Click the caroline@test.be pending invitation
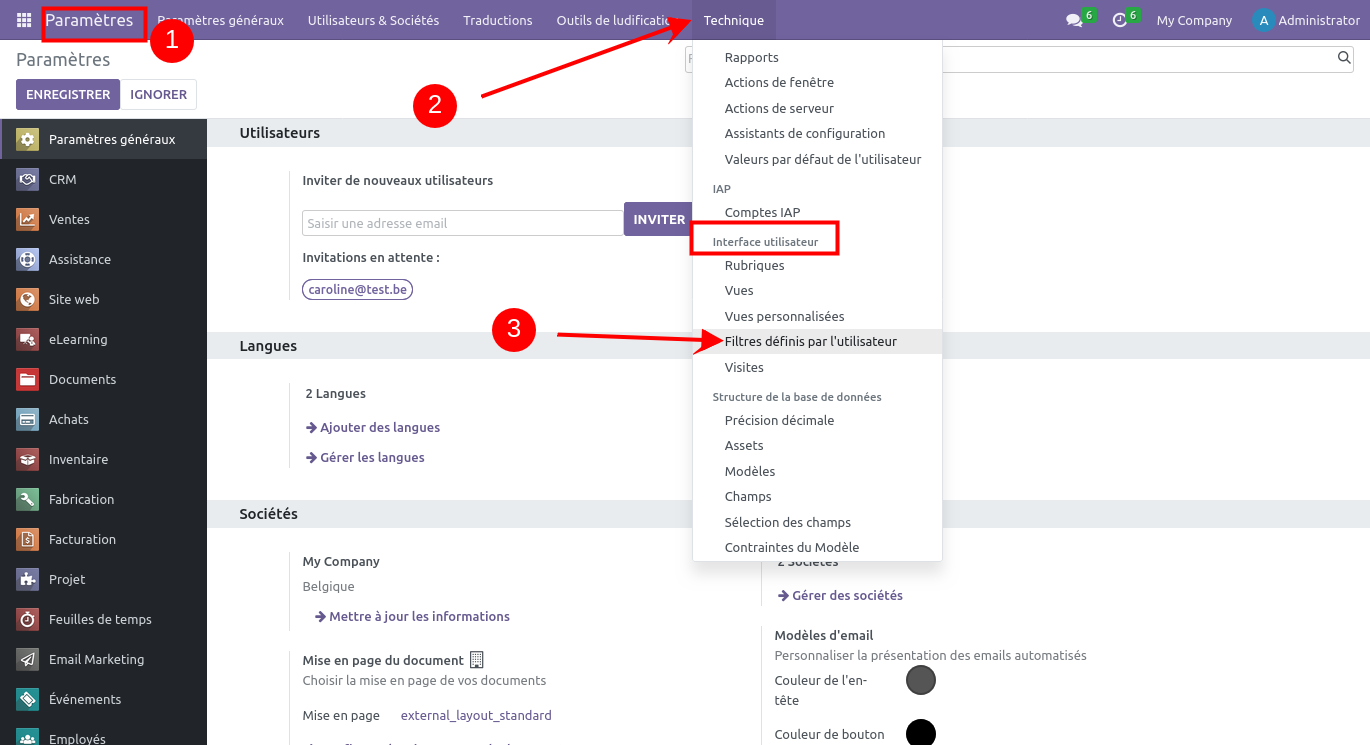1370x745 pixels. click(357, 289)
